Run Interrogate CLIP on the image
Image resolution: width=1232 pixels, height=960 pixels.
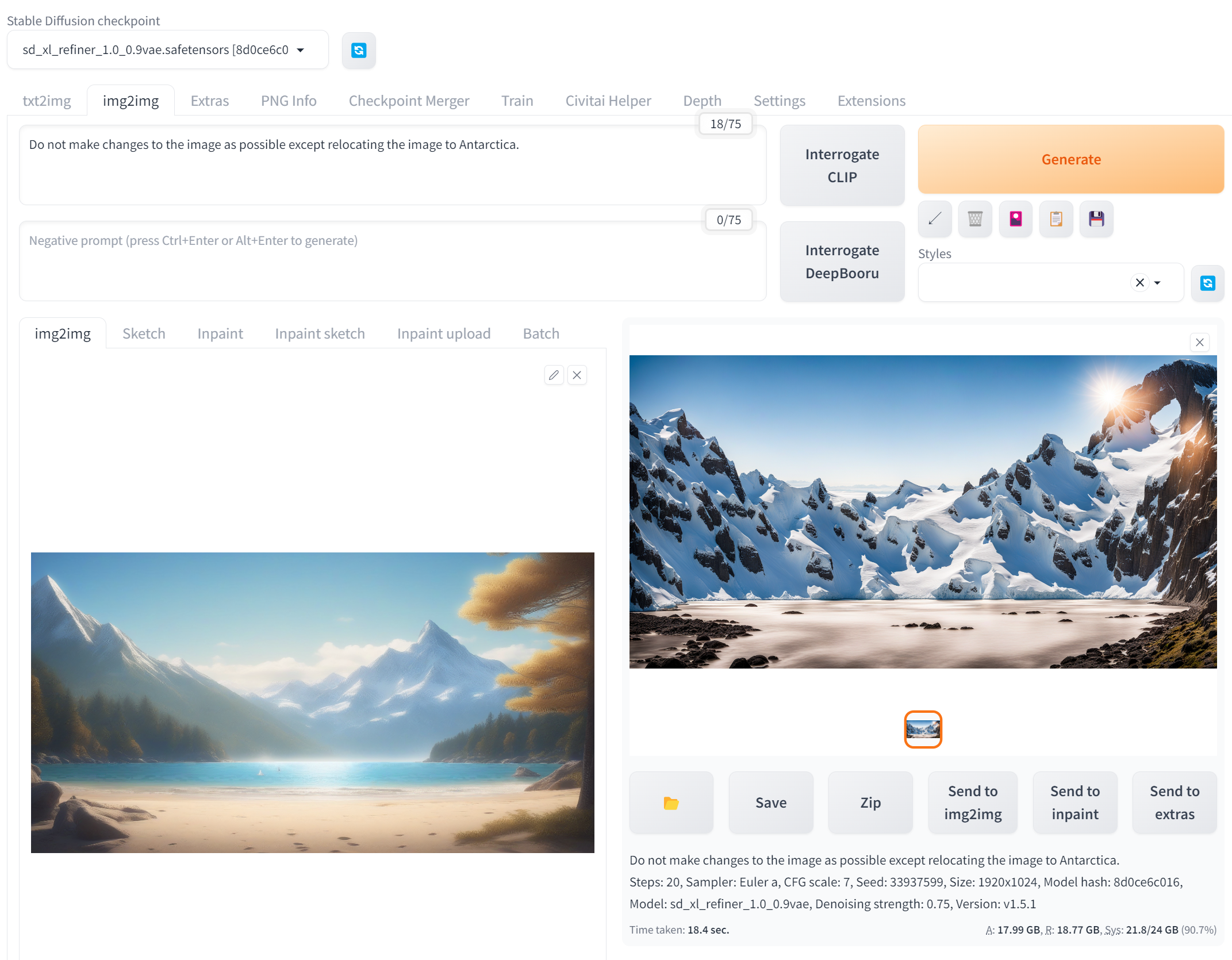click(842, 166)
